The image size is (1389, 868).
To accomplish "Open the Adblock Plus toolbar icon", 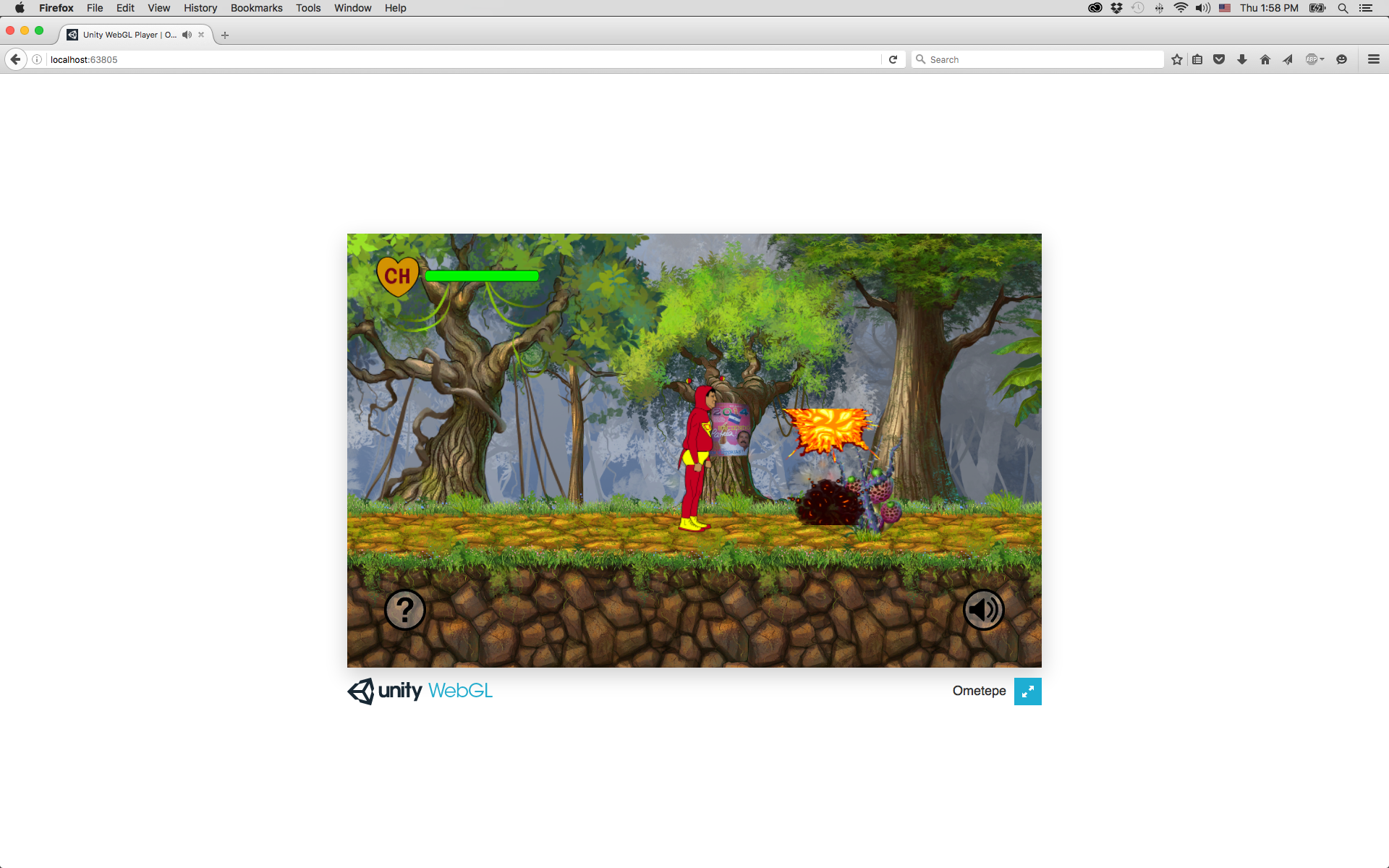I will click(x=1312, y=59).
